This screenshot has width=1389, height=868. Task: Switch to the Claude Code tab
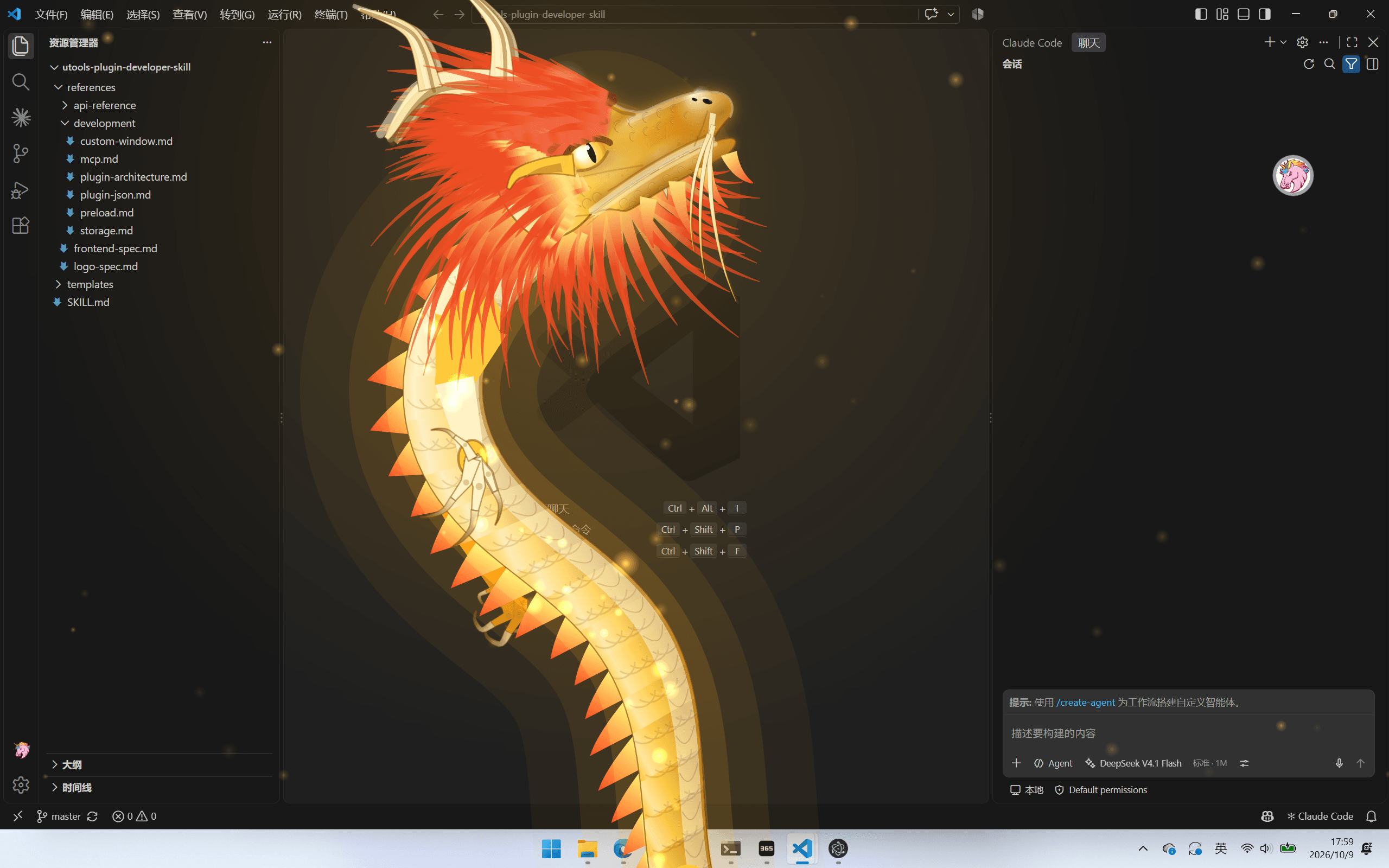(1032, 42)
